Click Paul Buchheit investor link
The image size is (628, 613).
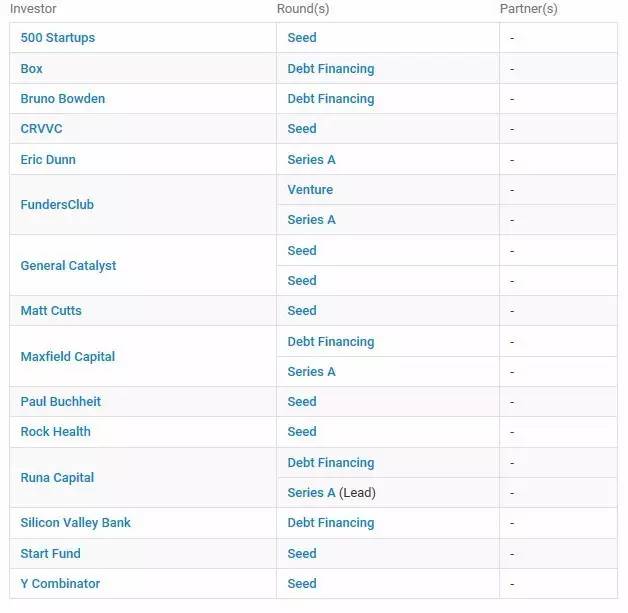tap(60, 402)
